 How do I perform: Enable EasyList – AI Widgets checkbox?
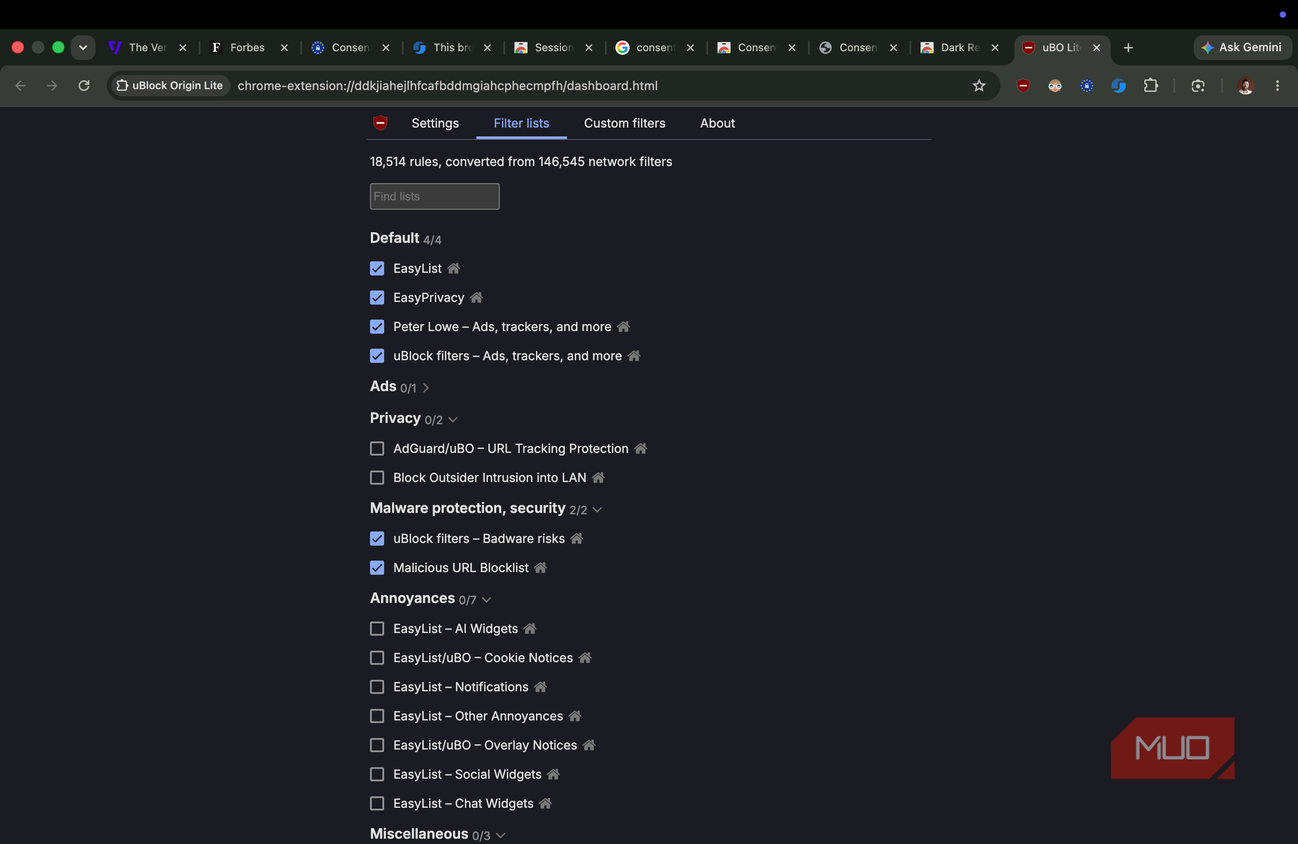pos(377,628)
